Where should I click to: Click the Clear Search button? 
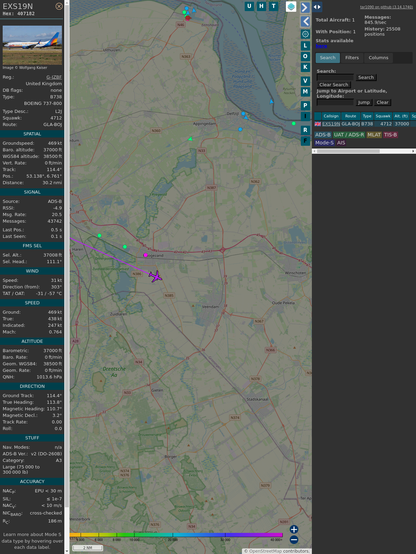pyautogui.click(x=334, y=85)
